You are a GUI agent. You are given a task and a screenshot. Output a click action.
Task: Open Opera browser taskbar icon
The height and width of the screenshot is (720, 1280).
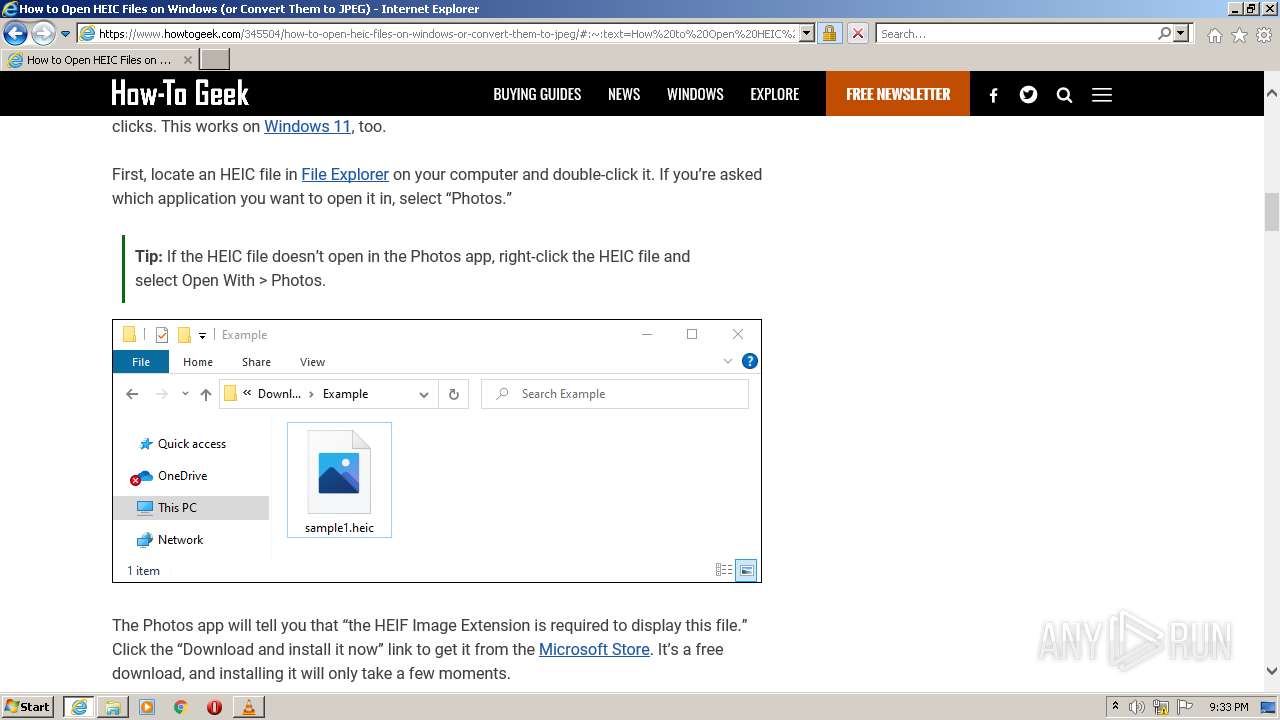pyautogui.click(x=214, y=707)
